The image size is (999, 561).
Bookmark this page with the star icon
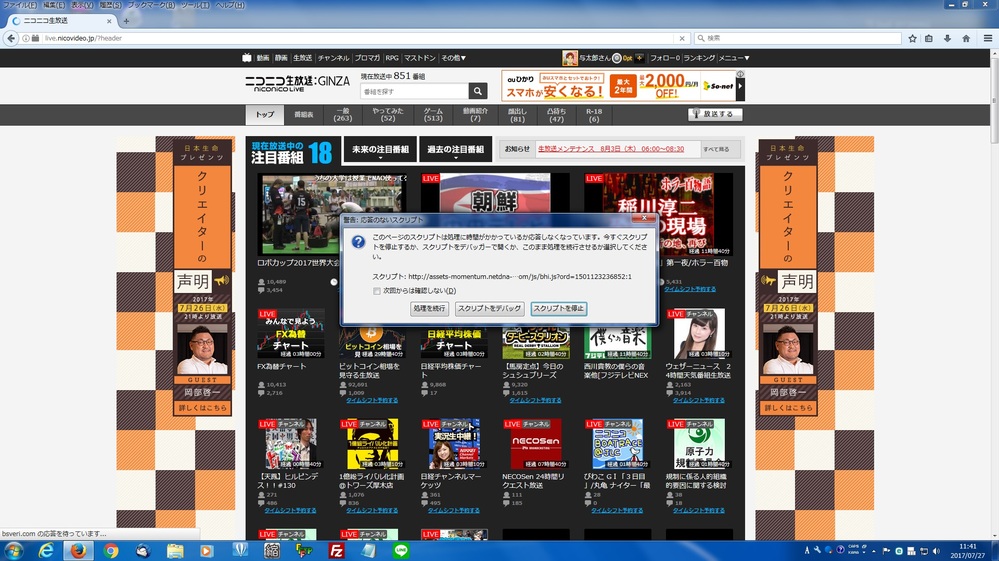point(912,38)
